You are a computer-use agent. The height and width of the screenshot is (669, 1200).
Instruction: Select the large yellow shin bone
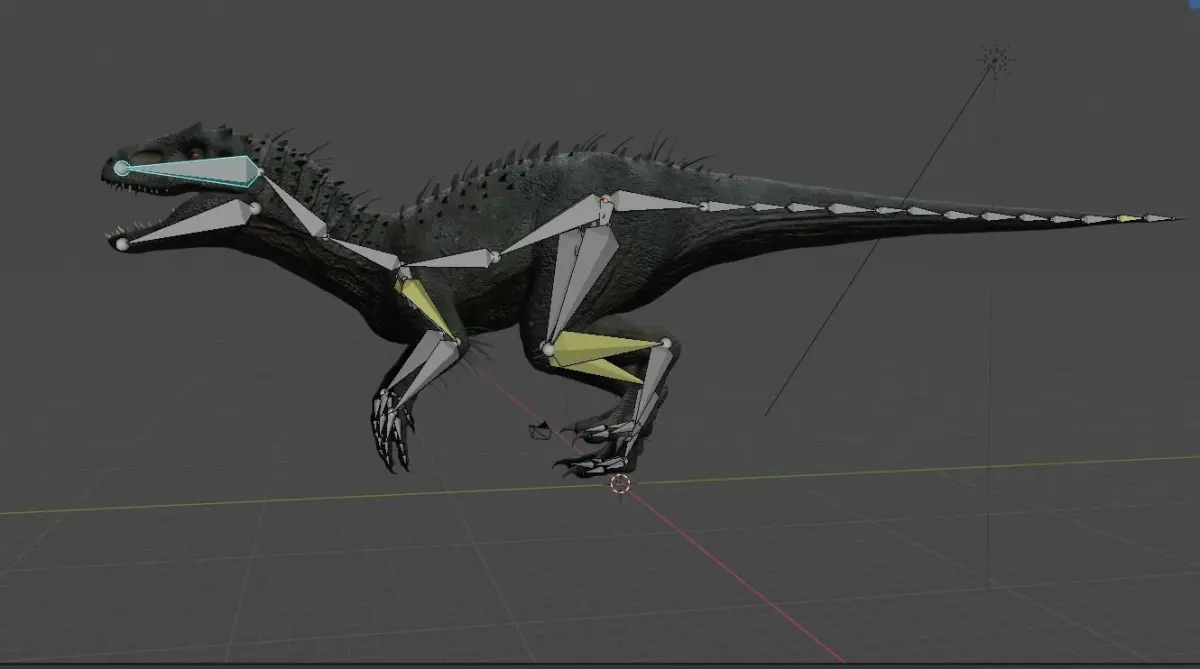(x=603, y=348)
